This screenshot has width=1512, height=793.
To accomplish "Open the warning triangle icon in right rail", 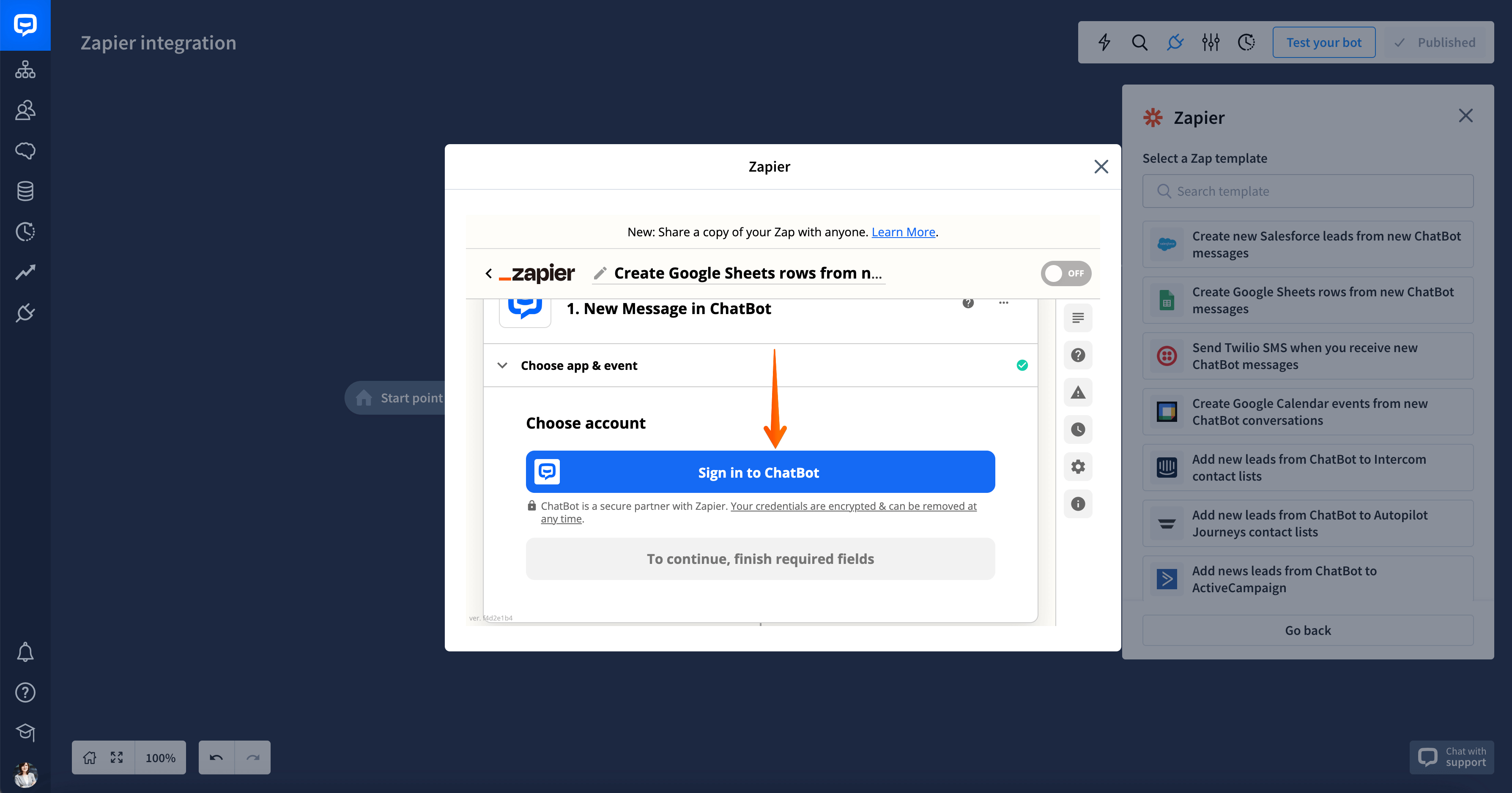I will click(x=1078, y=393).
